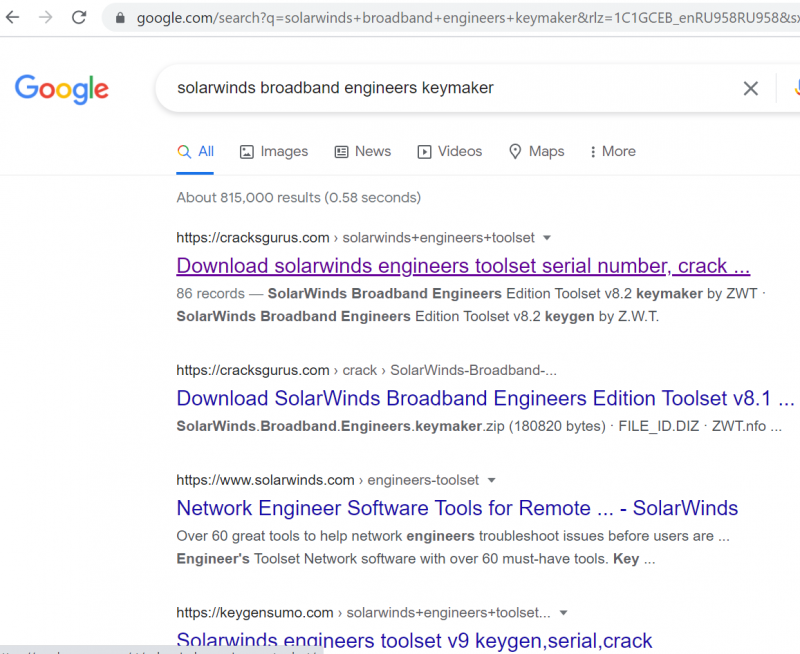Click the padlock icon in the address bar

click(121, 18)
